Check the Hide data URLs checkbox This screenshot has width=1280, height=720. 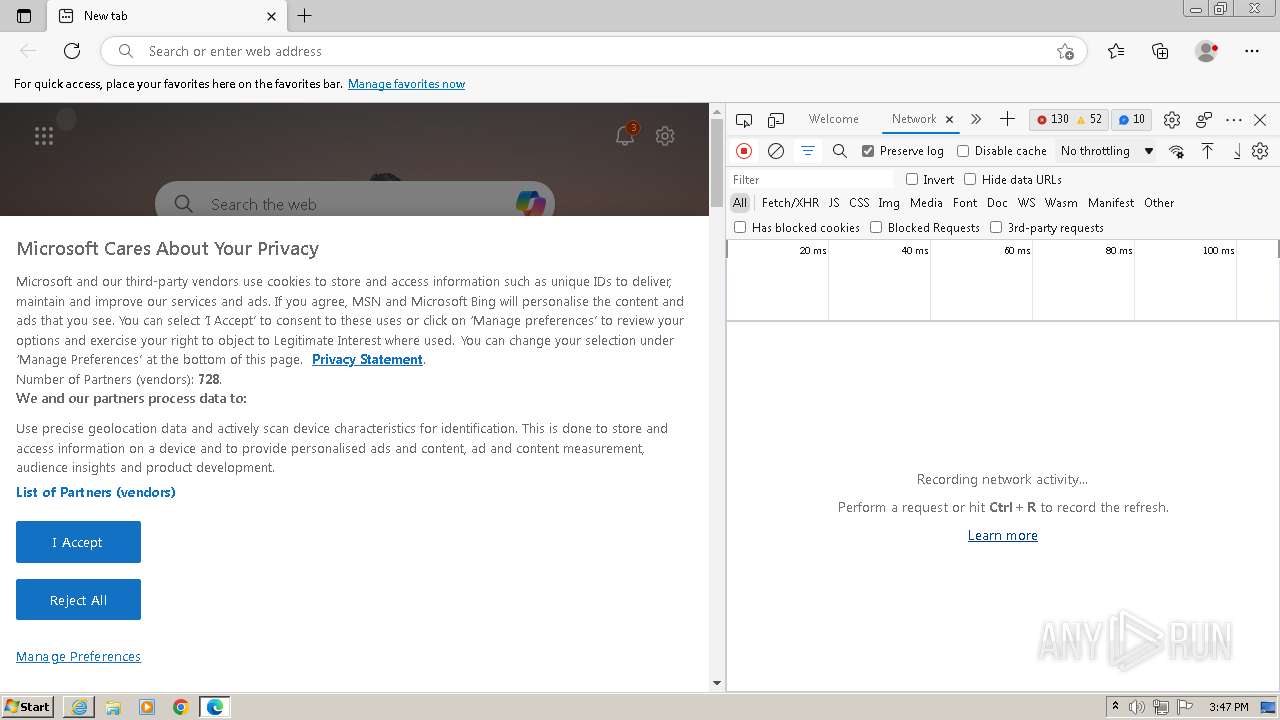[970, 180]
